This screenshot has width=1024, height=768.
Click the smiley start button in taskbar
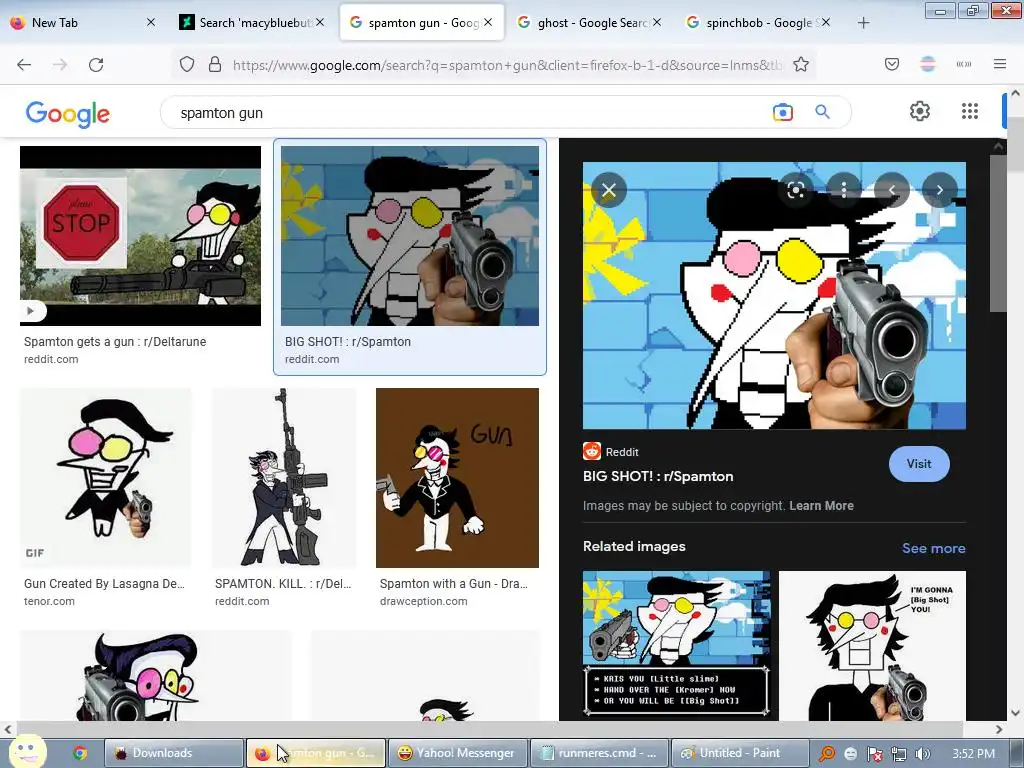click(27, 751)
